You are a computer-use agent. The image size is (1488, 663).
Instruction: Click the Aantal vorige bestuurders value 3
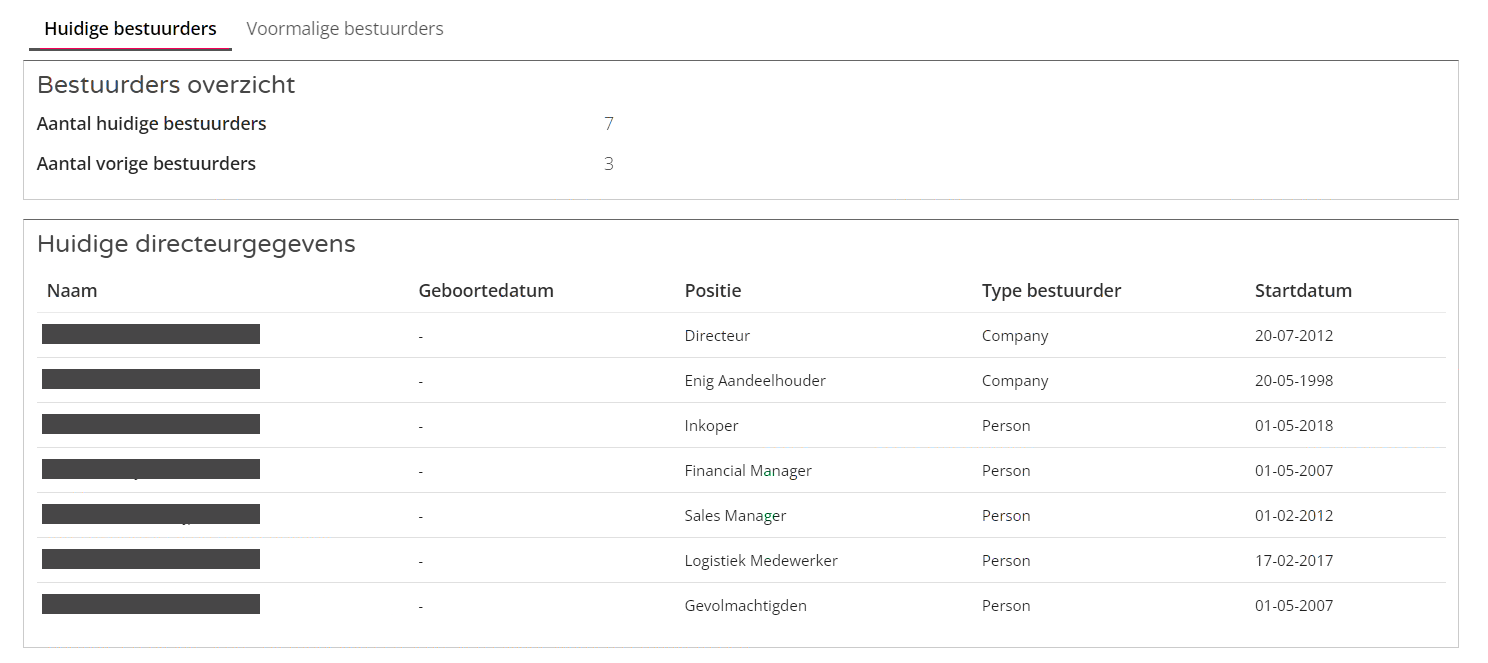[608, 164]
